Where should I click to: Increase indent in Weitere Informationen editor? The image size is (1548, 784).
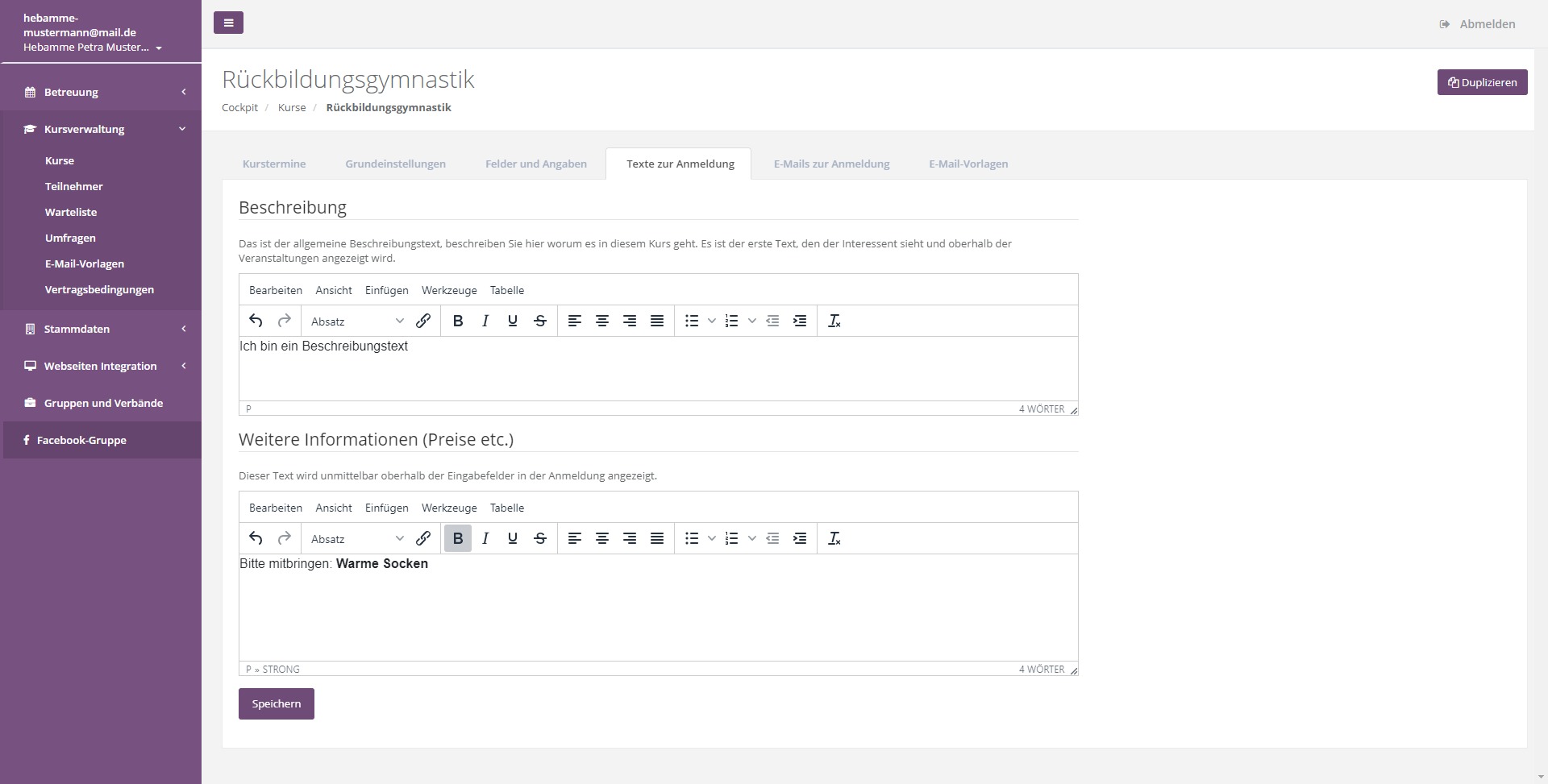click(800, 538)
